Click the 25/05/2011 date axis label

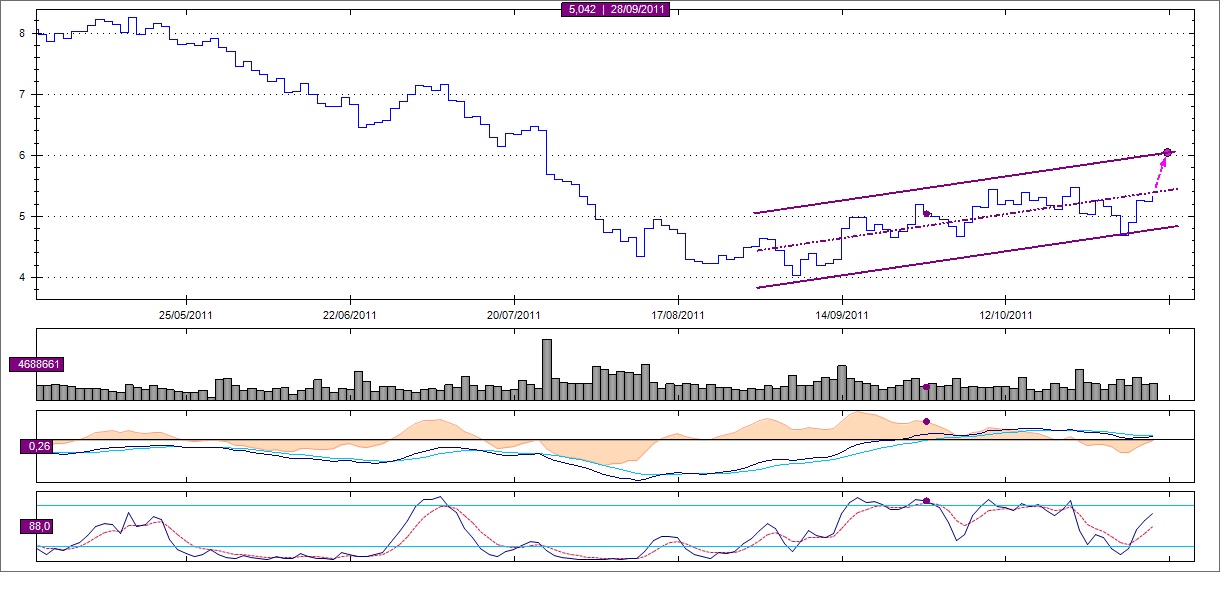click(187, 314)
